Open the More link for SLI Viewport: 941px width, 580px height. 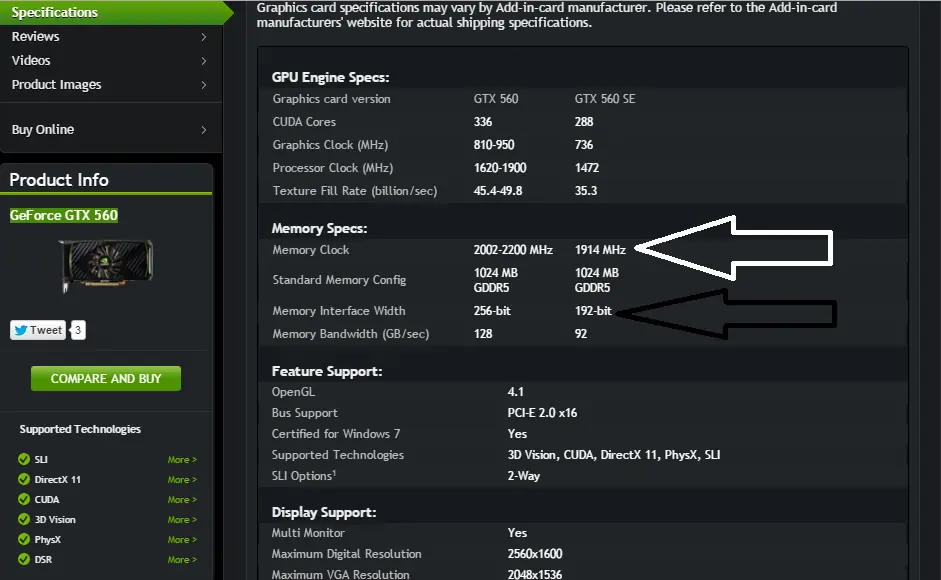click(182, 459)
